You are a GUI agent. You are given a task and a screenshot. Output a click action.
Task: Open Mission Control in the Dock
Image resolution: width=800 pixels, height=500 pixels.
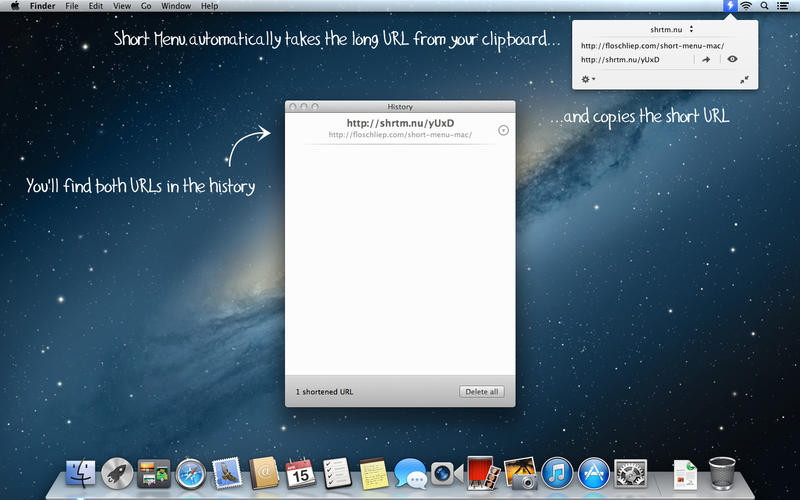[x=154, y=473]
